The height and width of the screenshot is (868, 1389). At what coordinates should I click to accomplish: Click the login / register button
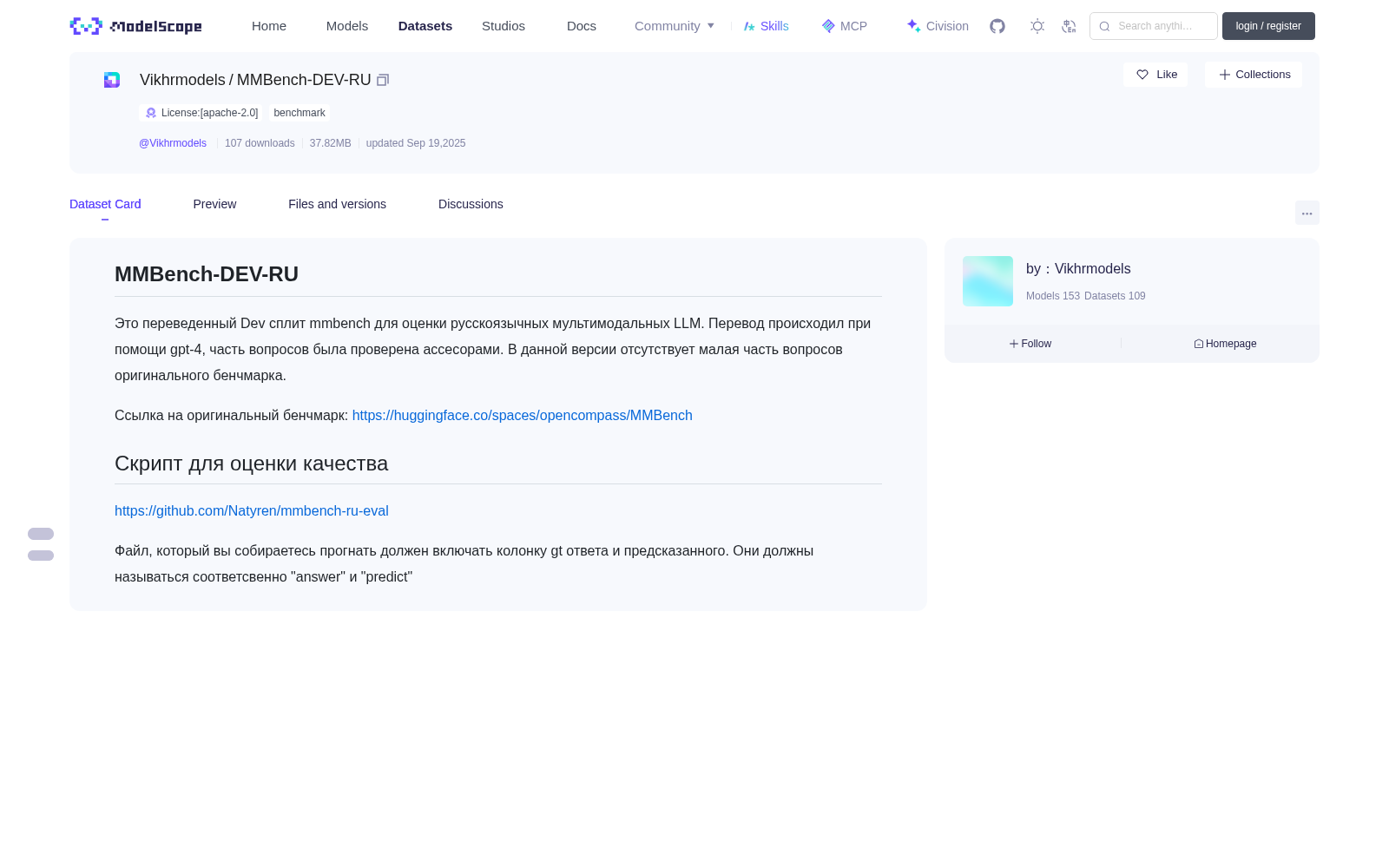pos(1268,26)
